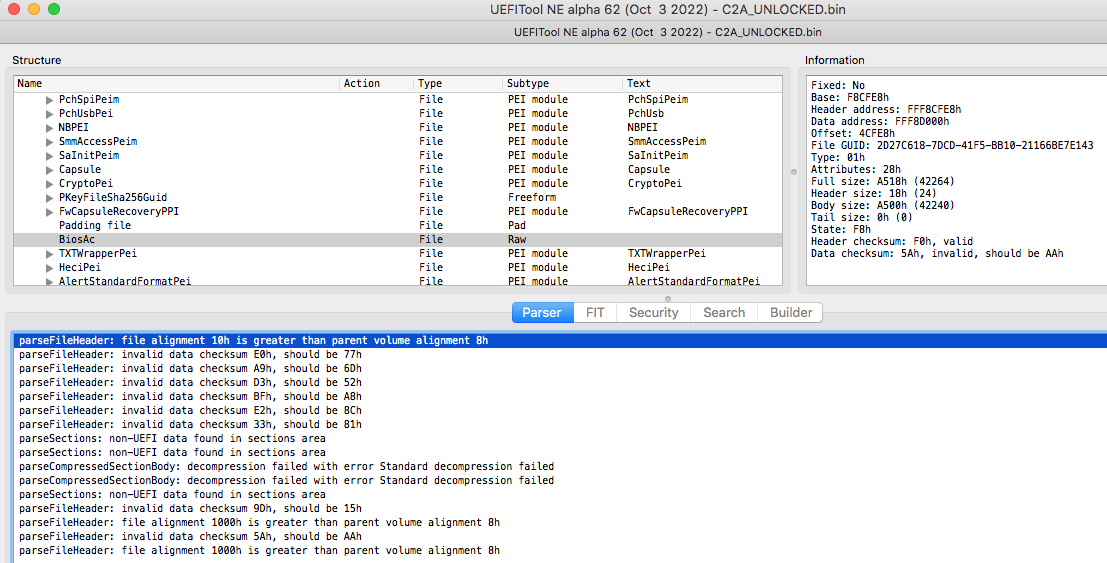This screenshot has height=563, width=1107.
Task: Expand the SaInitPeim tree node
Action: tap(49, 156)
